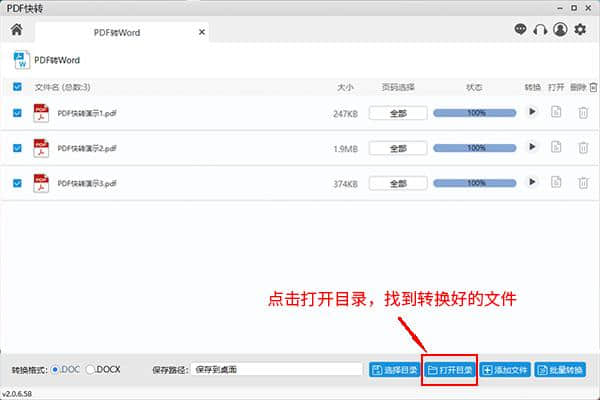Click the 1.9MB size value

(x=345, y=149)
